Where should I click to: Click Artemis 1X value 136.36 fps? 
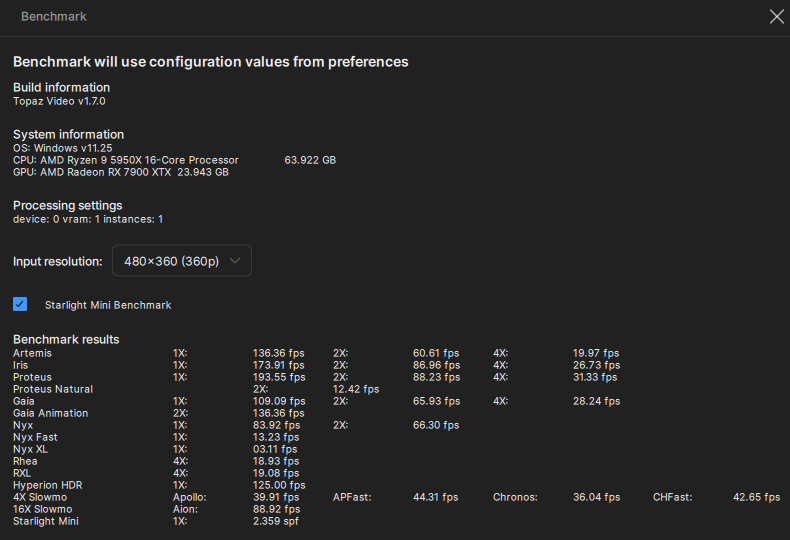tap(279, 353)
